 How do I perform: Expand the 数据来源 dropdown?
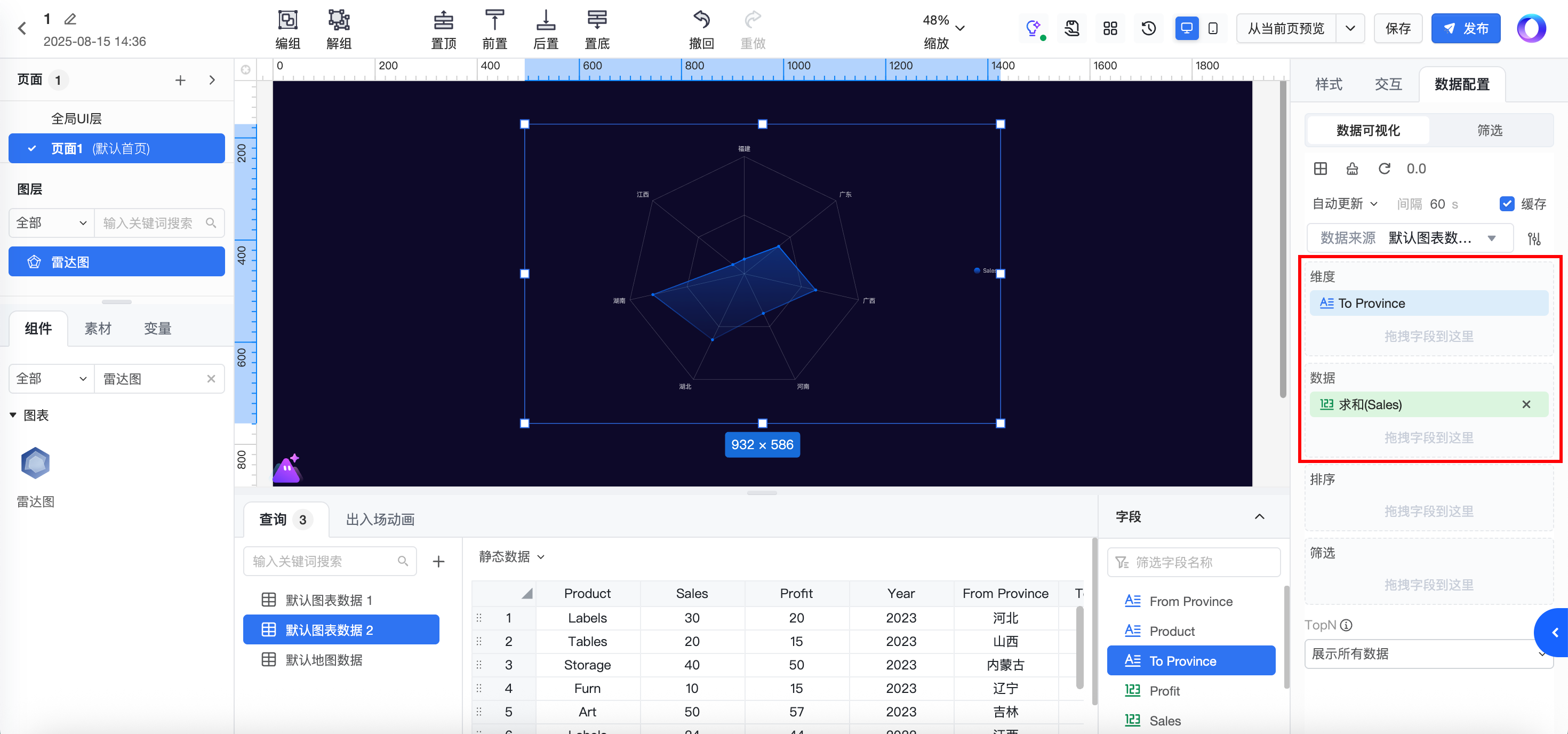coord(1491,238)
